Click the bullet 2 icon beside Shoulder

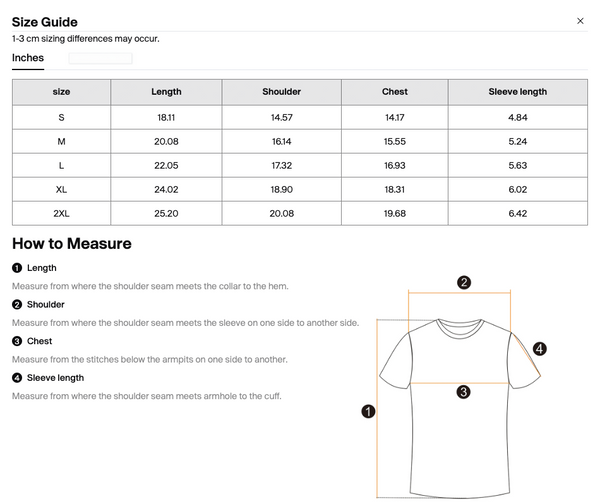[x=17, y=305]
